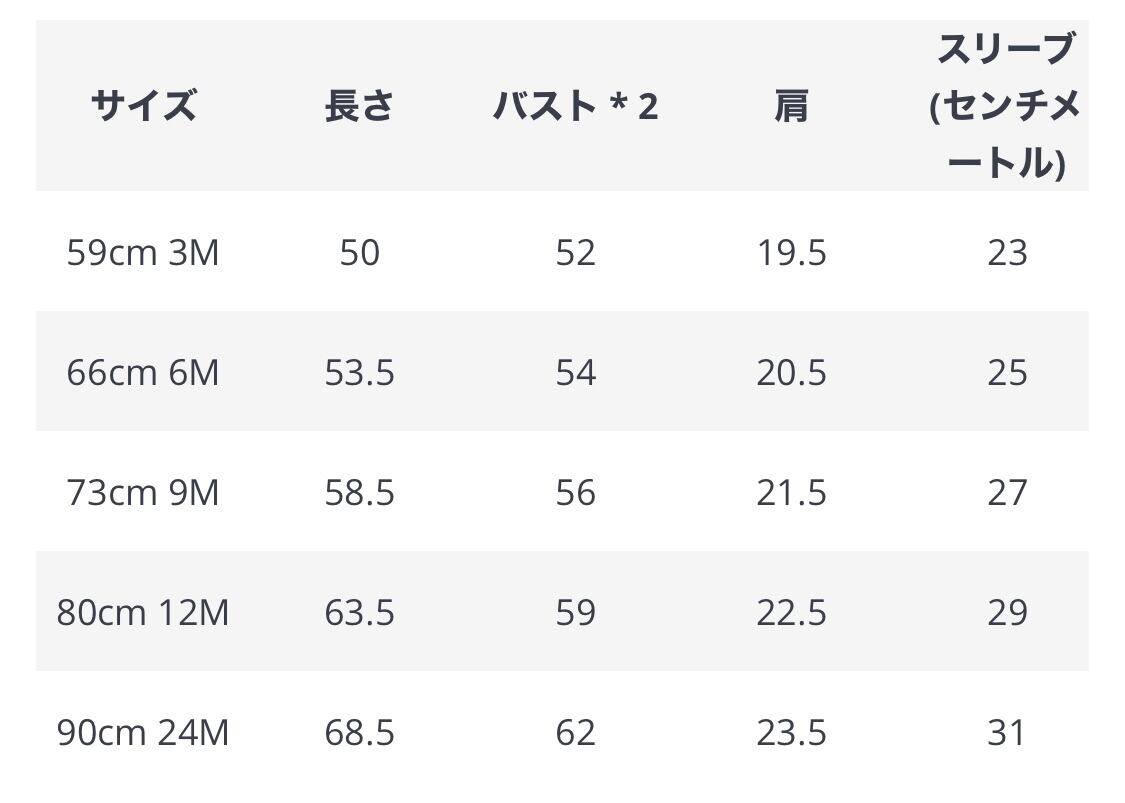Screen dimensions: 1125x803
Task: Select bust value 62 in 24M row
Action: pyautogui.click(x=575, y=733)
